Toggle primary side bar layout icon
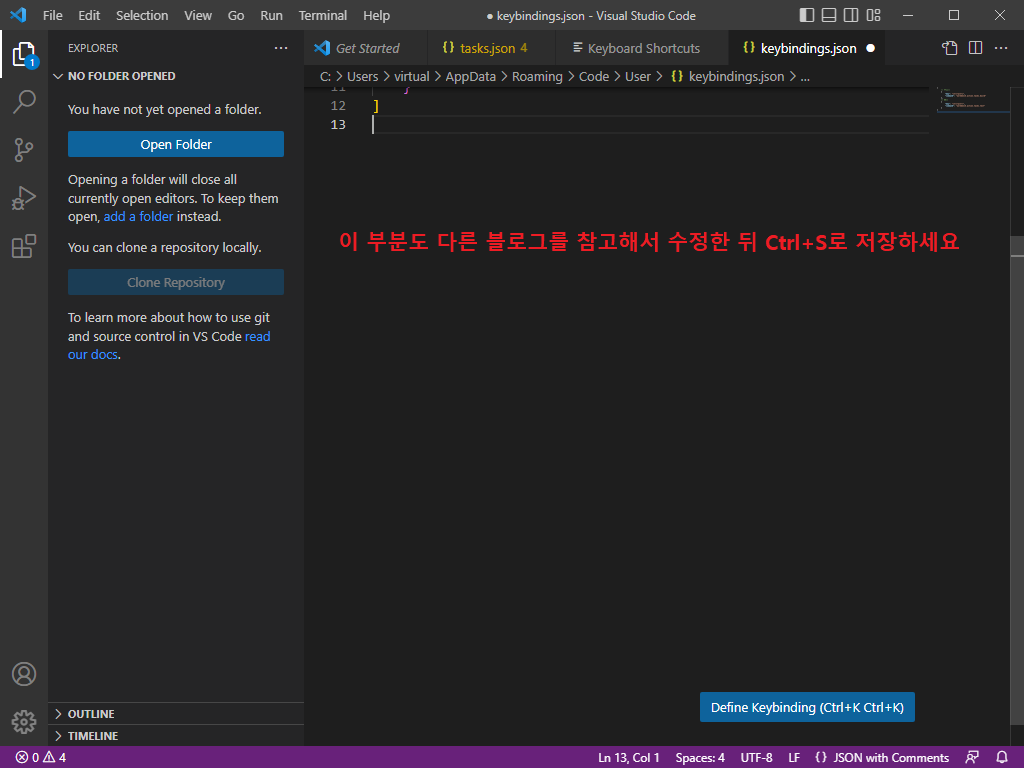Viewport: 1024px width, 768px height. tap(807, 15)
